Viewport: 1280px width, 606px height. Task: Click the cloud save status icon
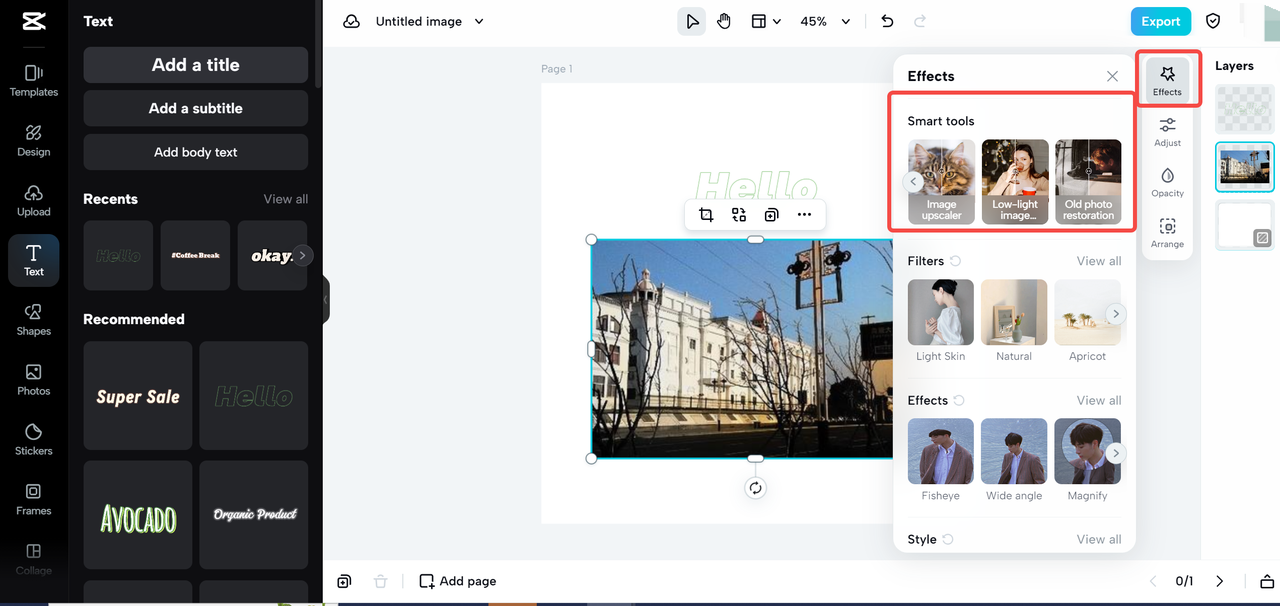(x=351, y=21)
